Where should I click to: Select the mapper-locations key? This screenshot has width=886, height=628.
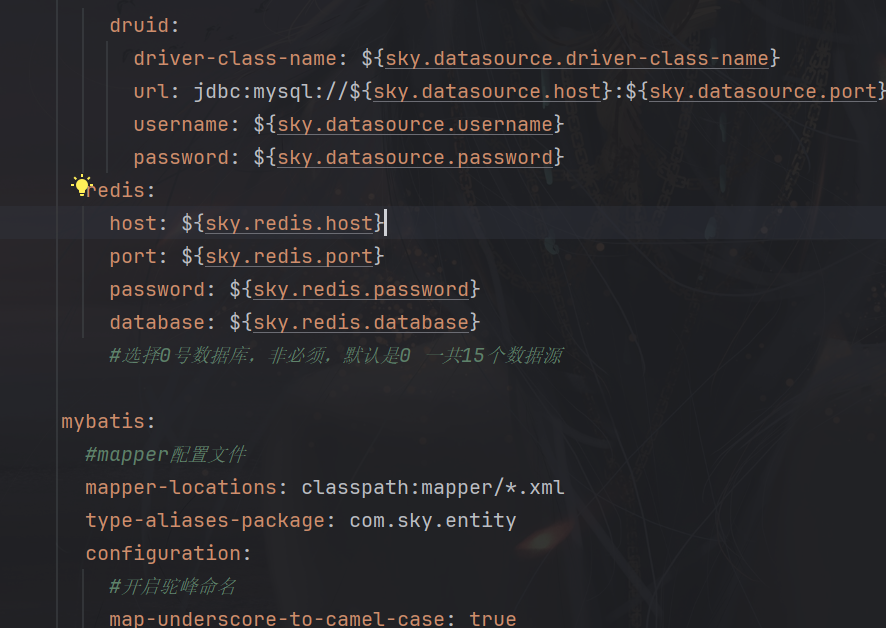pos(180,488)
